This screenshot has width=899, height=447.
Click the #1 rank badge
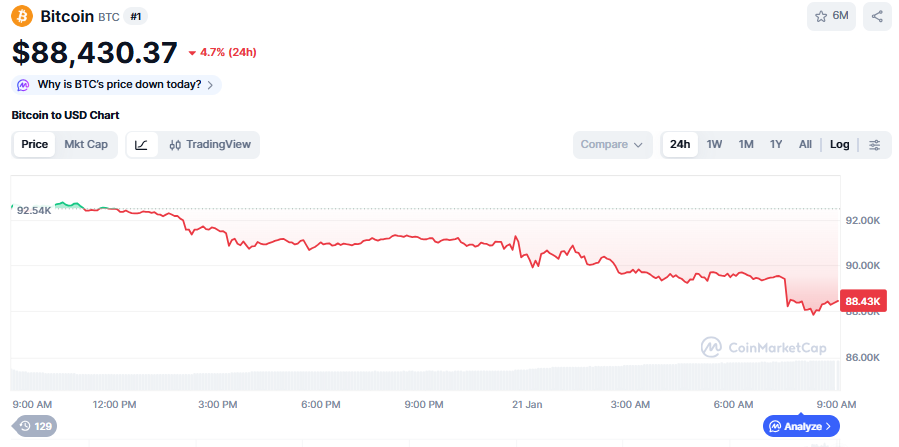coord(136,16)
